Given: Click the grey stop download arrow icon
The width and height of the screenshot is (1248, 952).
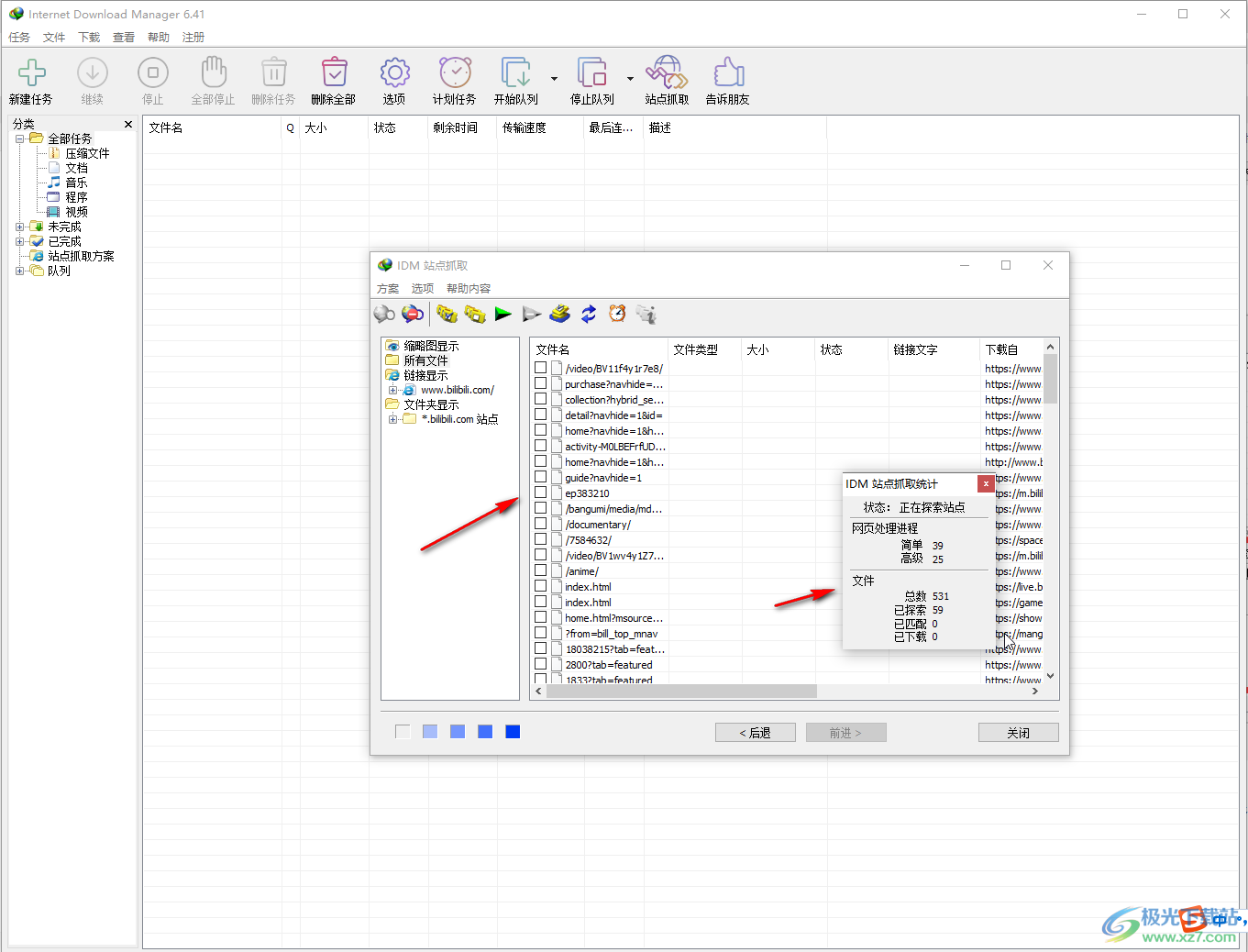Looking at the screenshot, I should [x=531, y=314].
